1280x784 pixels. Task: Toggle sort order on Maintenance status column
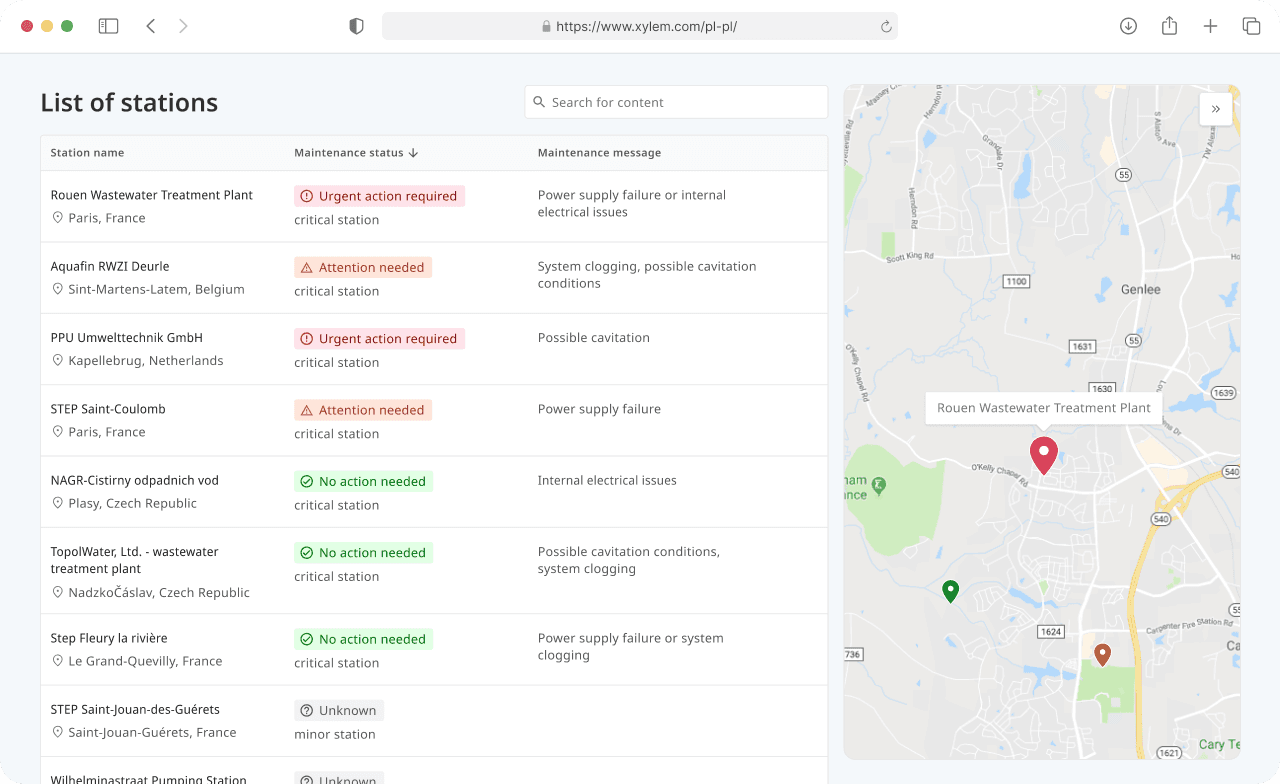(x=413, y=153)
